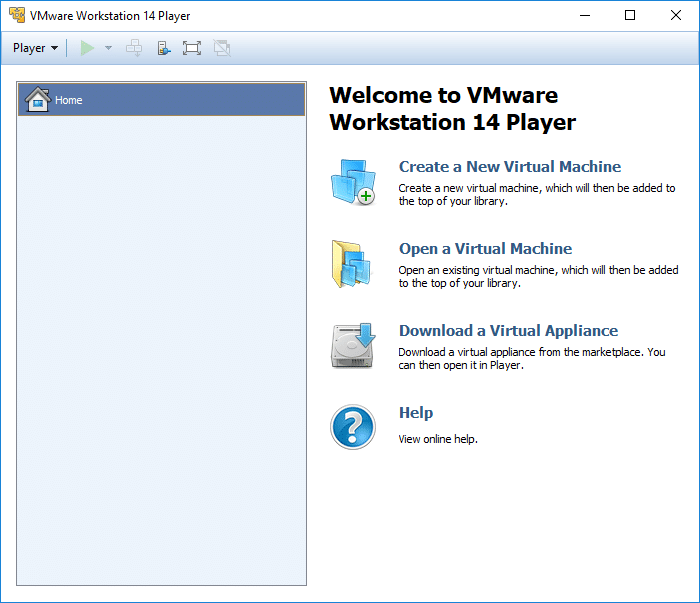
Task: Click the 'Open an existing virtual machine' description
Action: (x=538, y=277)
